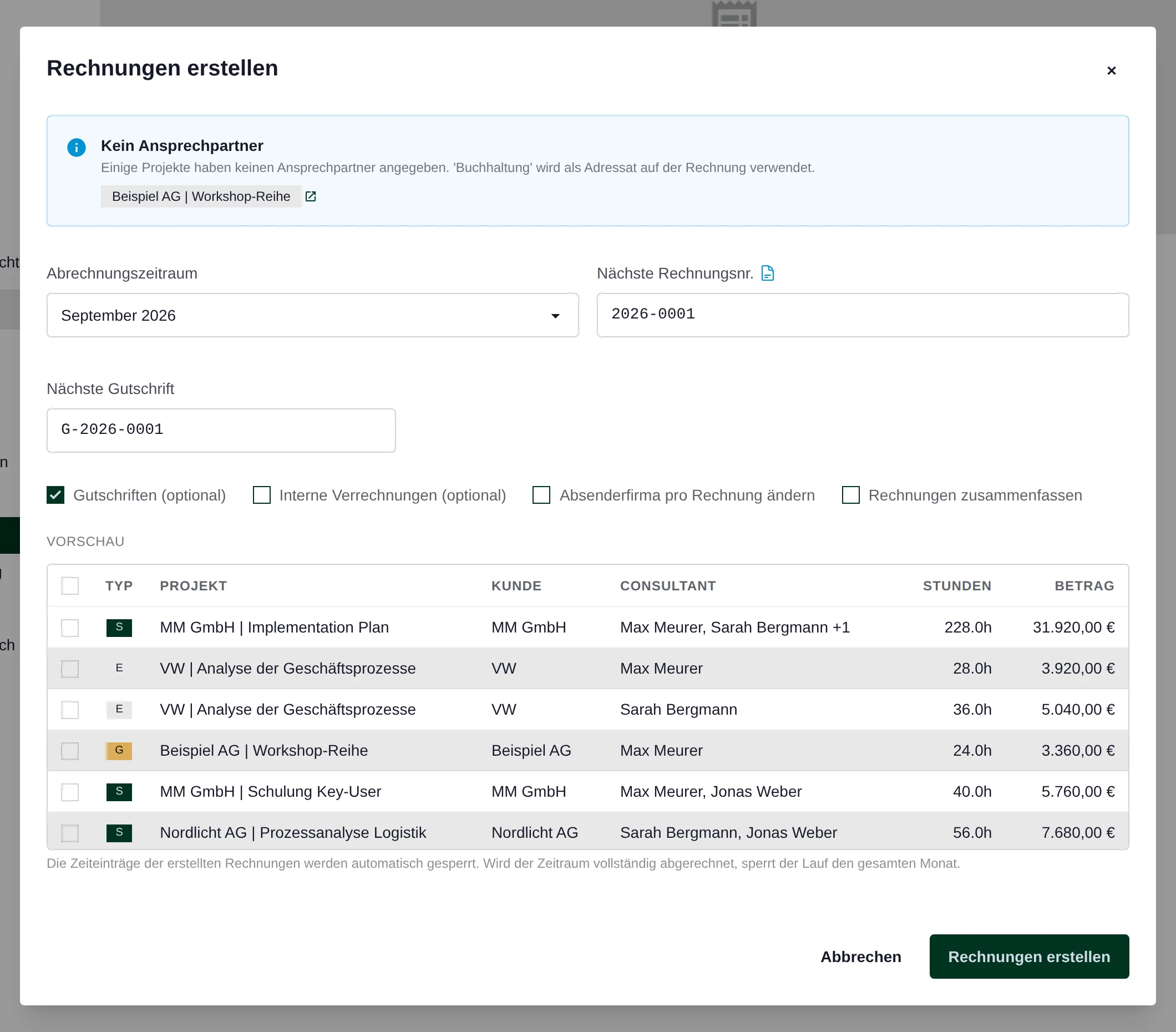Click the Nächste Gutschrift input field
This screenshot has height=1032, width=1176.
click(x=221, y=431)
